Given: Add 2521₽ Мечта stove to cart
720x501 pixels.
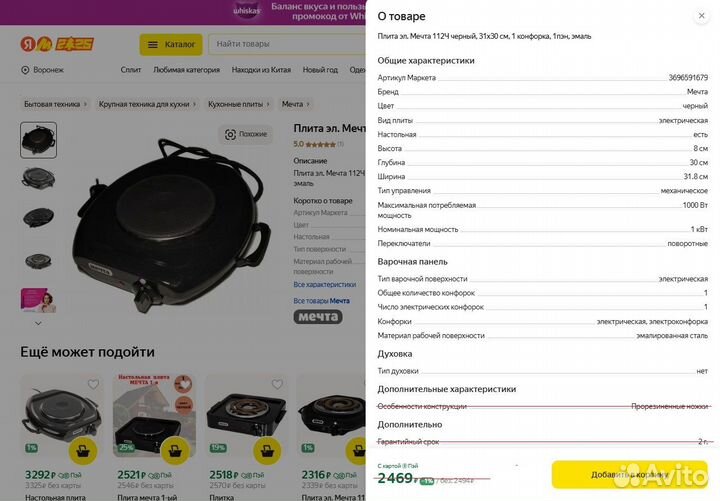Looking at the screenshot, I should [x=175, y=450].
